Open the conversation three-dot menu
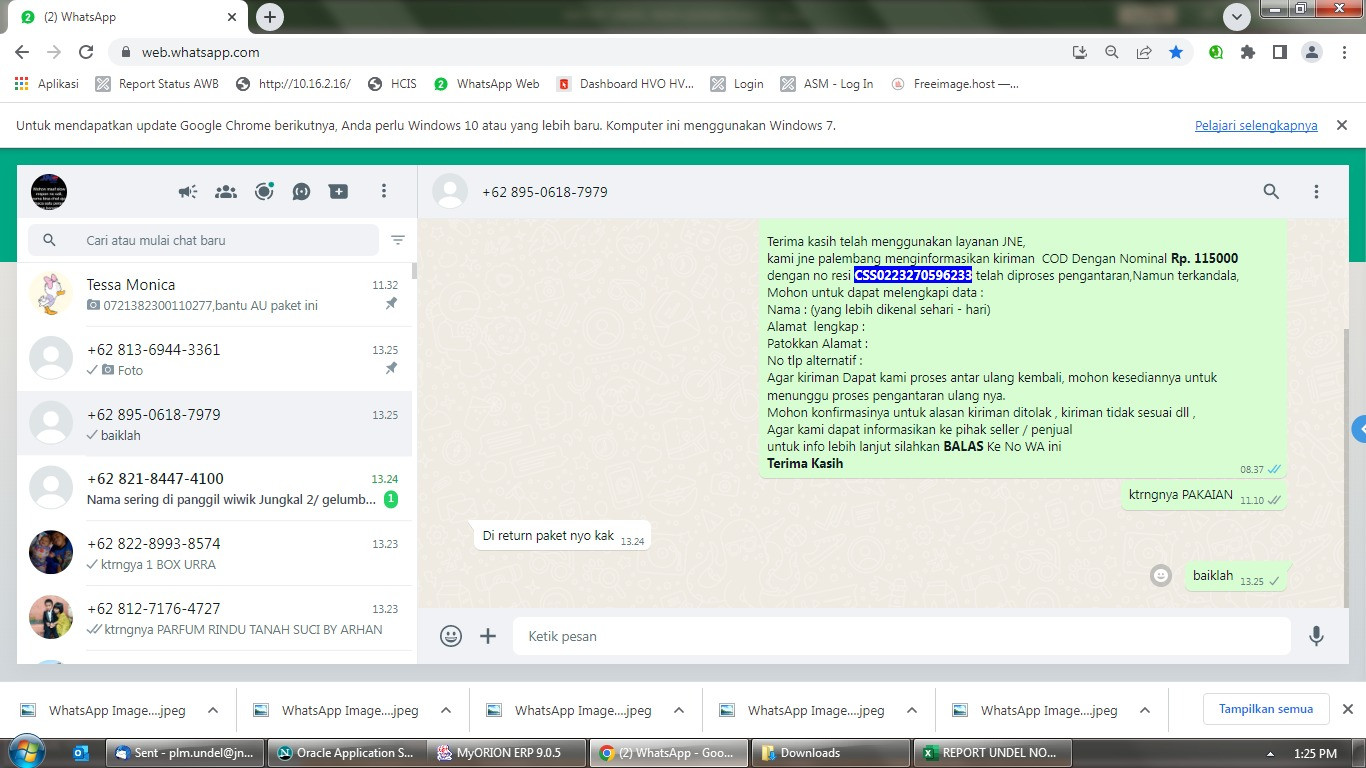This screenshot has height=768, width=1366. pyautogui.click(x=1316, y=192)
